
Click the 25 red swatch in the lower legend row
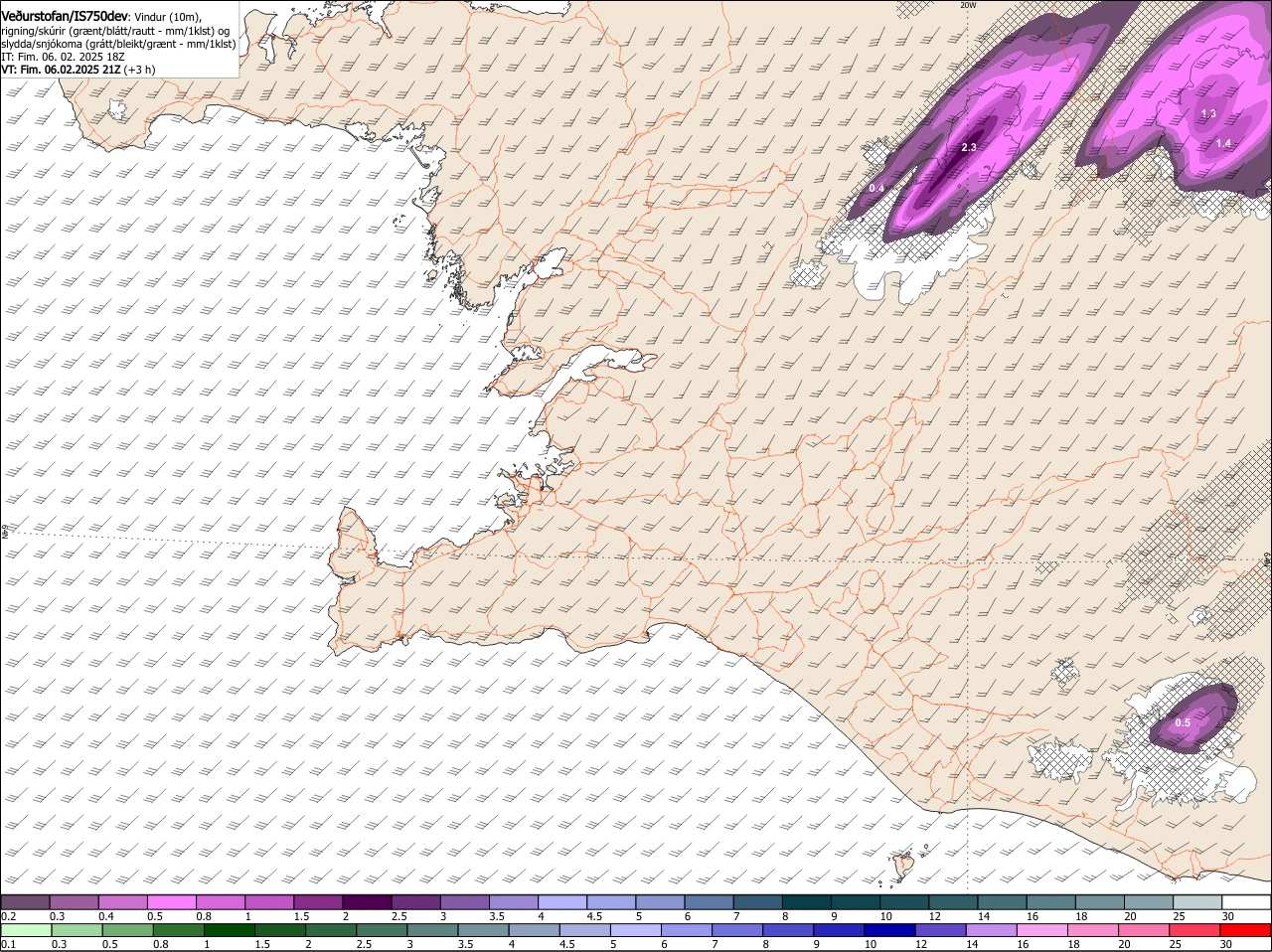pos(1195,930)
